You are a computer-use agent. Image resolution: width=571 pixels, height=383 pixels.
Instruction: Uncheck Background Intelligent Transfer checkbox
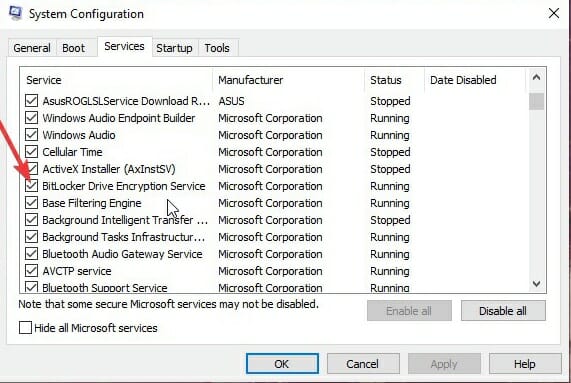click(31, 220)
